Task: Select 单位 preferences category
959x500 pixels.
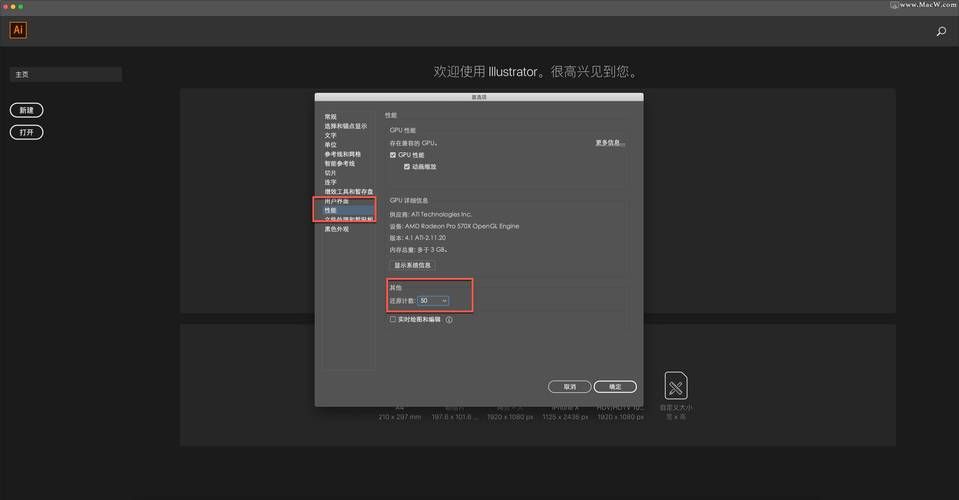Action: 330,145
